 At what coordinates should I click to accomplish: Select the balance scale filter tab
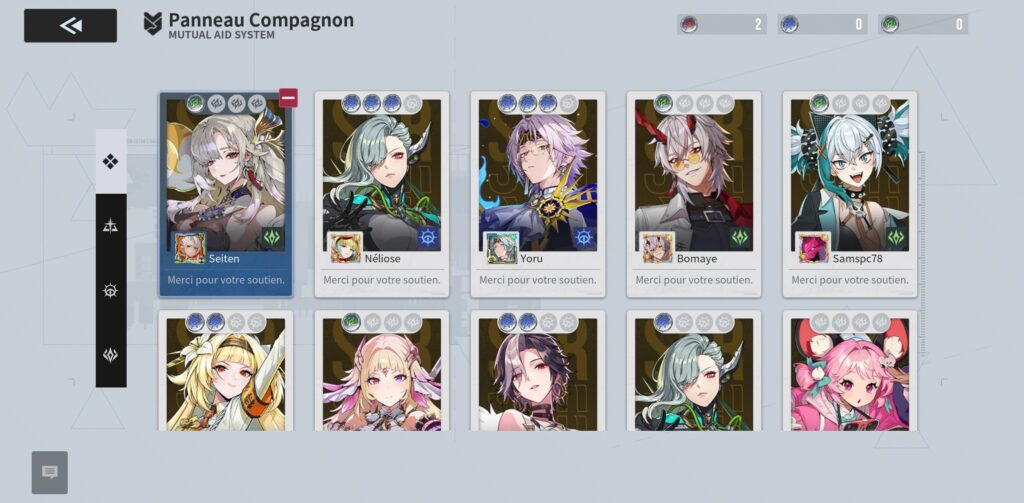point(111,226)
